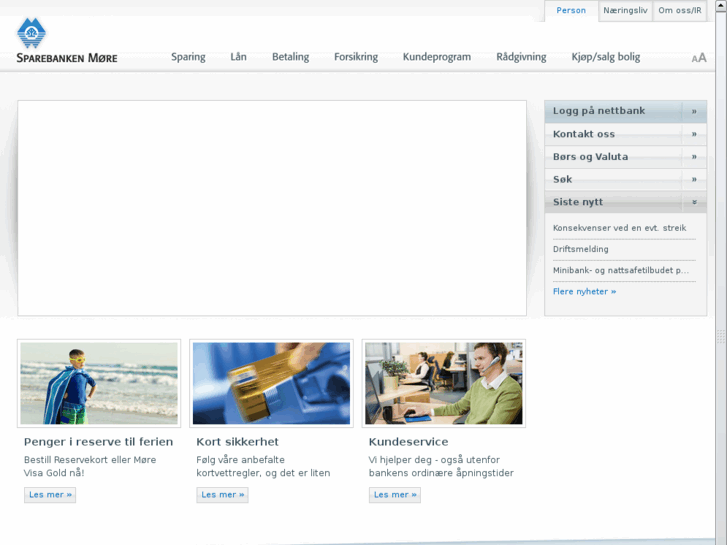The height and width of the screenshot is (545, 727).
Task: Open the Kundeprogram menu
Action: point(437,57)
